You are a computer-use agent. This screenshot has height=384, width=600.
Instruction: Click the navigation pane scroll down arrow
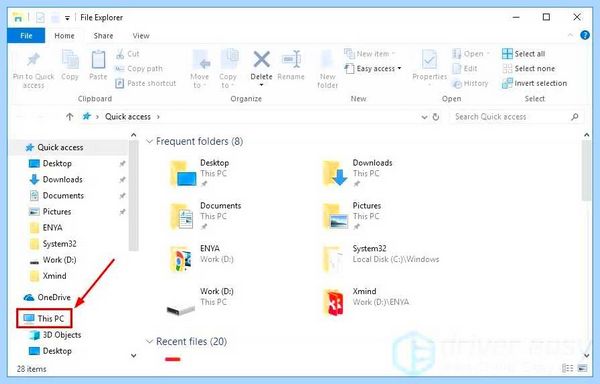134,356
